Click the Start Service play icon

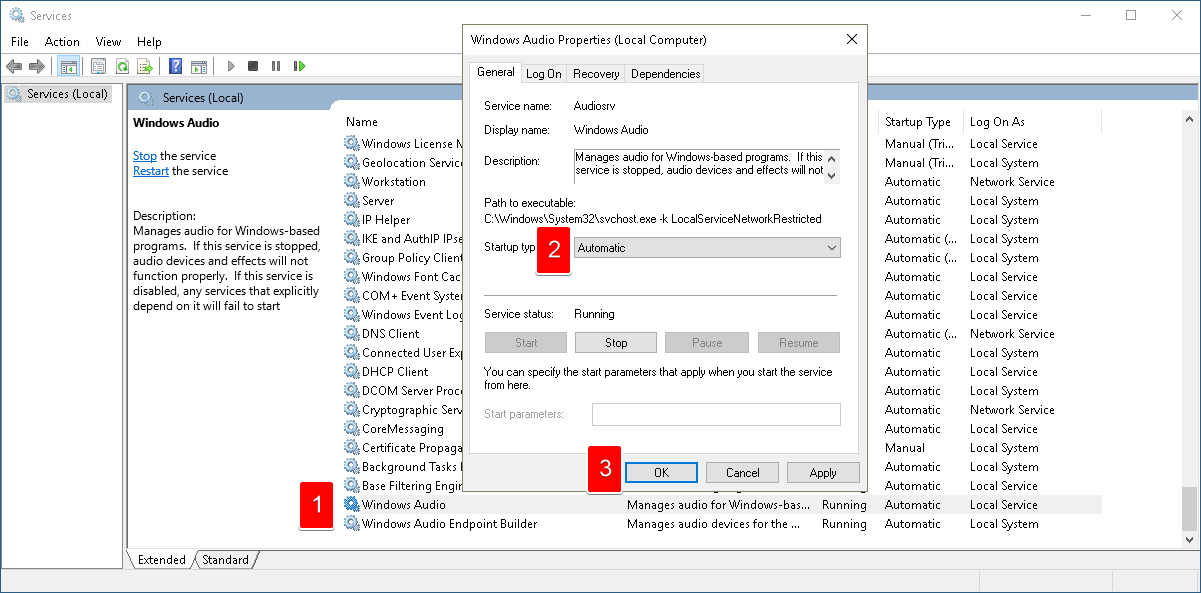tap(231, 66)
